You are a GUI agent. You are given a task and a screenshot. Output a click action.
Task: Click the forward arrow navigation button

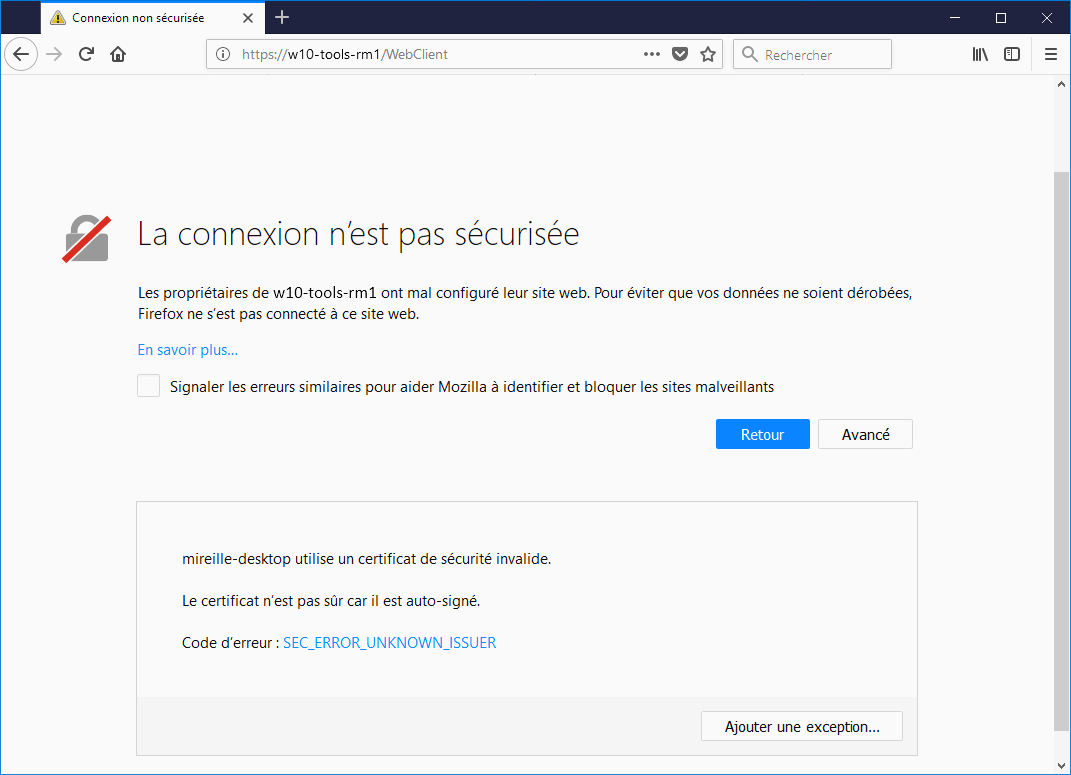pos(54,54)
